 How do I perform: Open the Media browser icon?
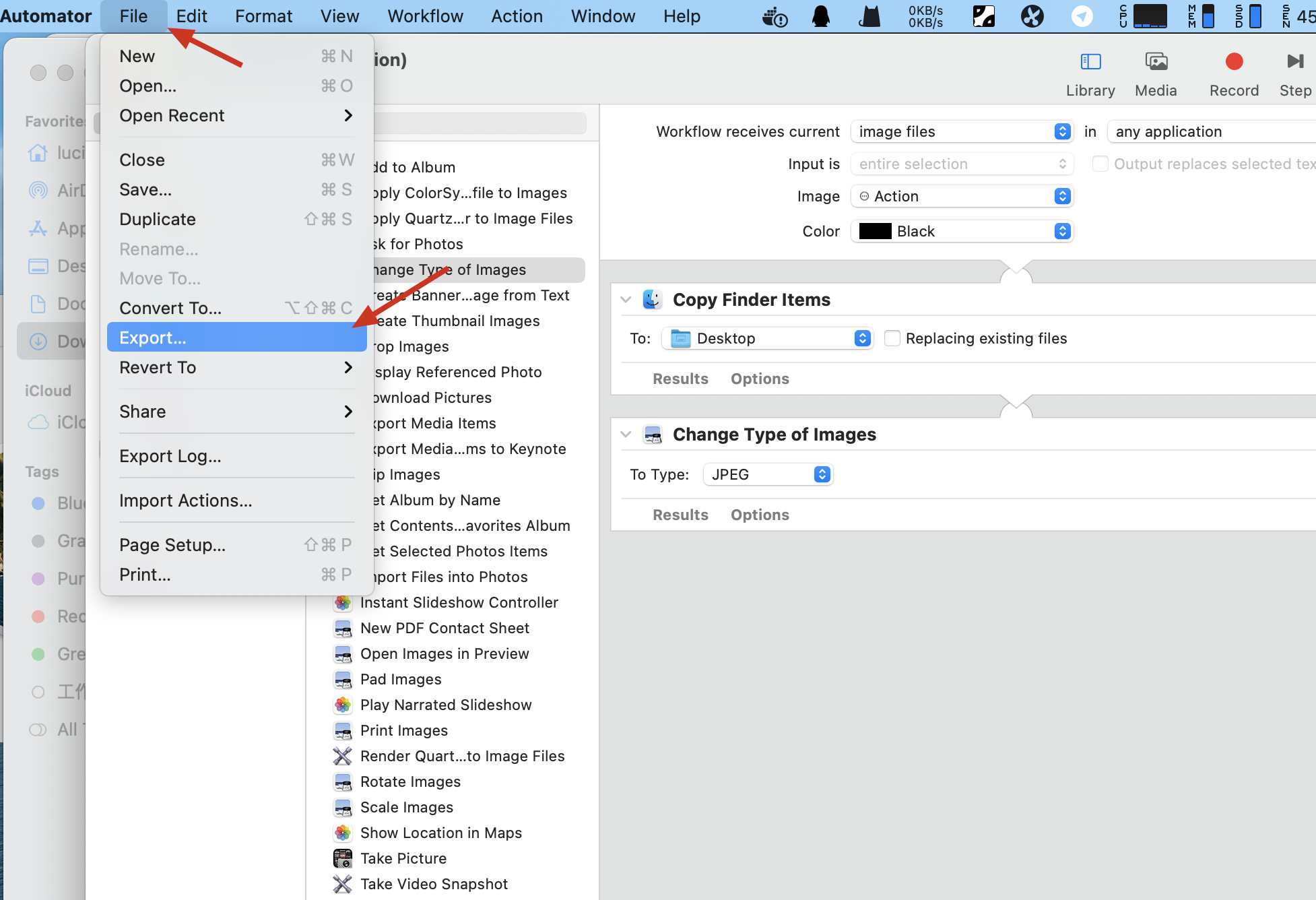click(x=1156, y=62)
